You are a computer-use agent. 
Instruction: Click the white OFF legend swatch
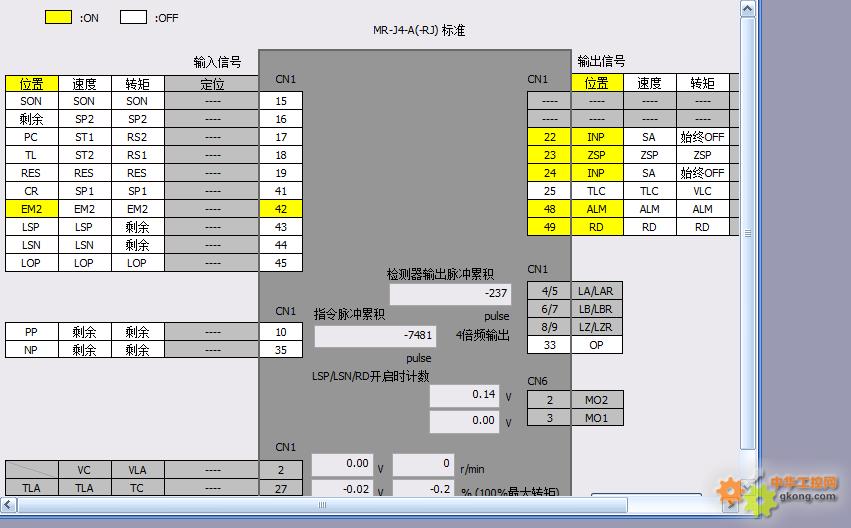coord(133,17)
